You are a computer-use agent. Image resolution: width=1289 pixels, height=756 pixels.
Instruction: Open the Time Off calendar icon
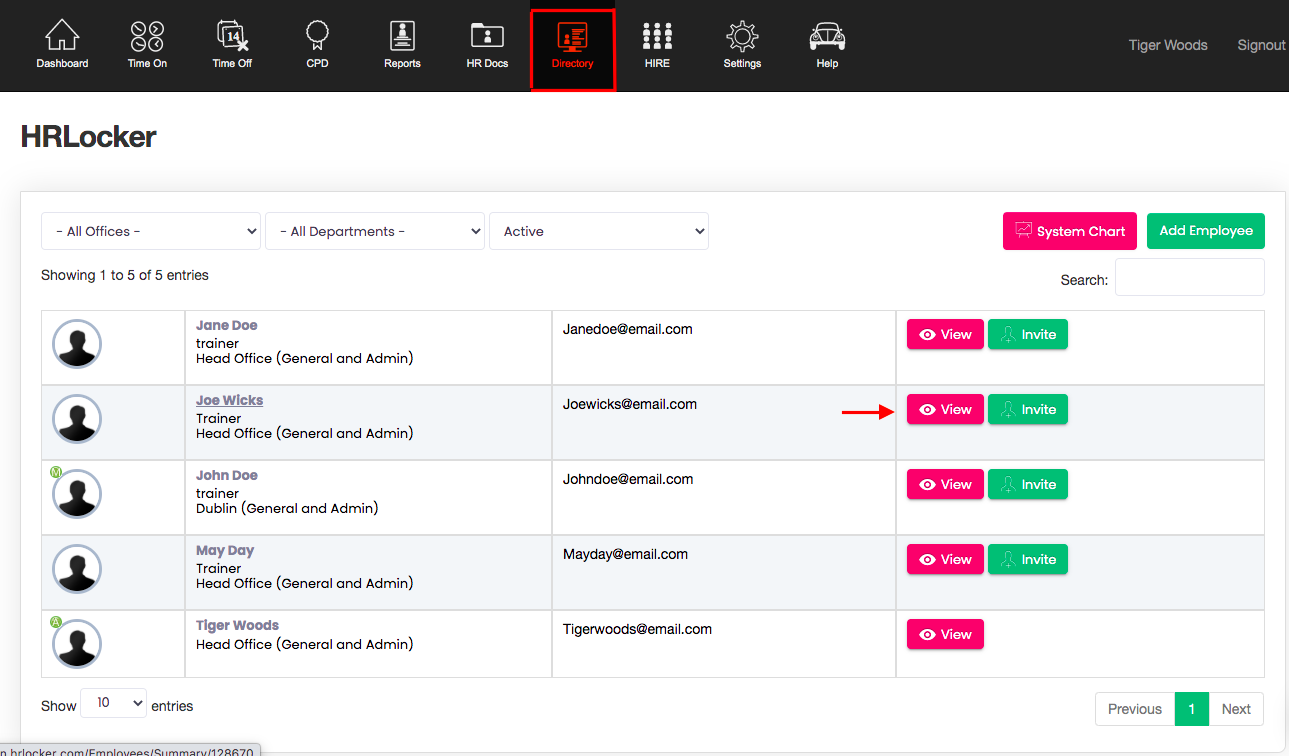[x=232, y=38]
